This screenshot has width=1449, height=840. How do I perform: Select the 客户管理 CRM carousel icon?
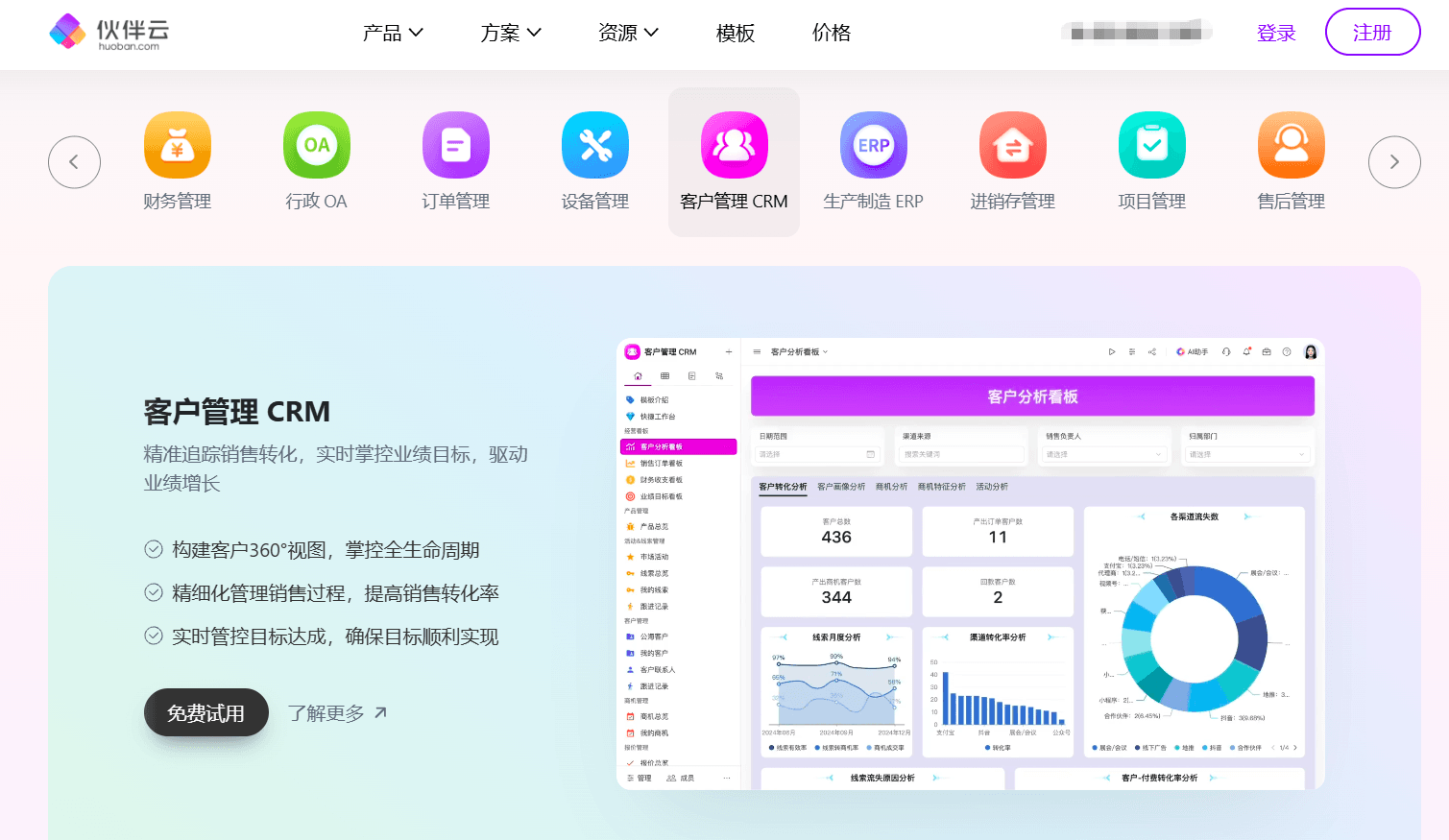click(x=735, y=145)
